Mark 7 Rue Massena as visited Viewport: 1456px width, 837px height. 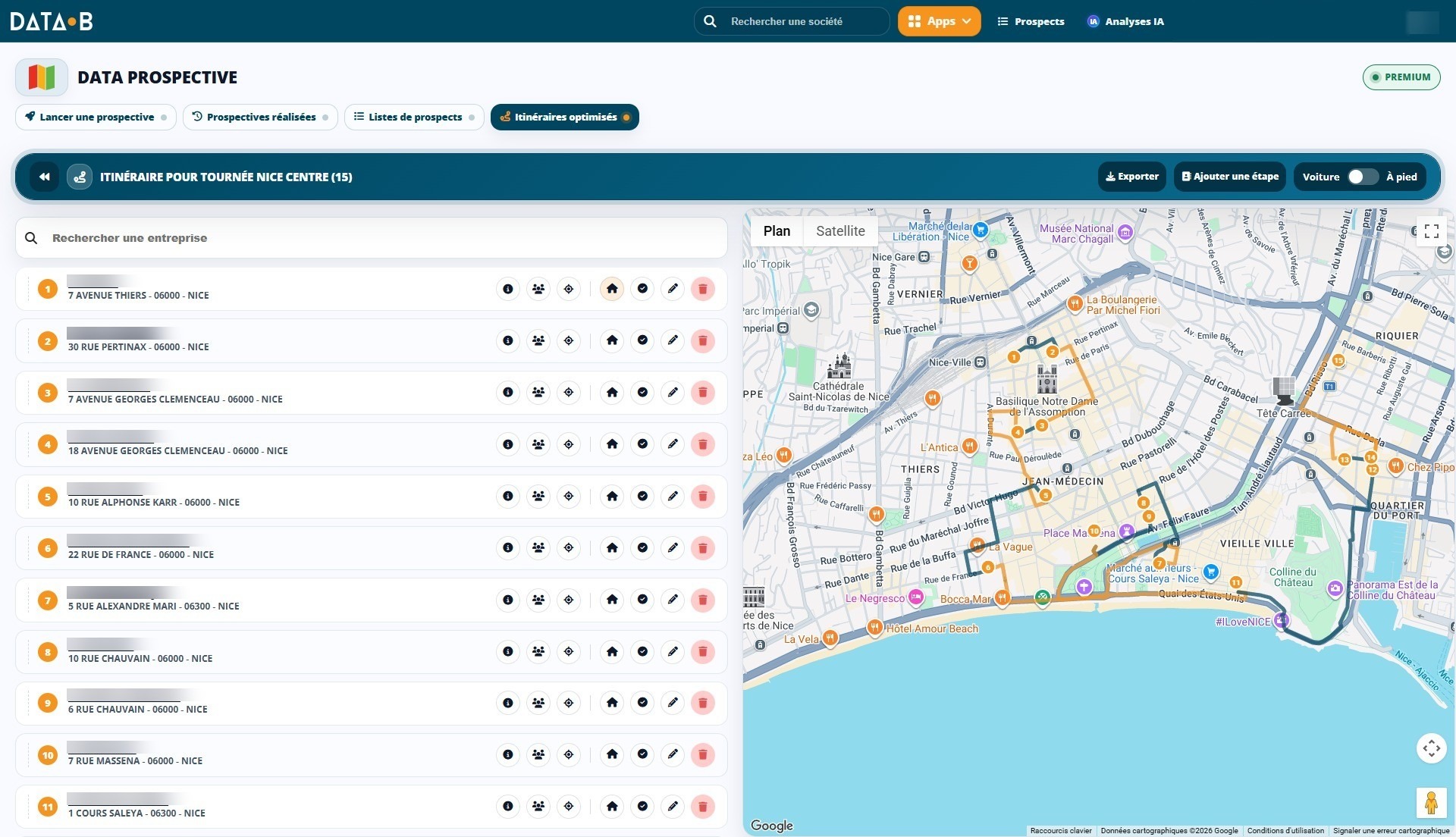(642, 754)
